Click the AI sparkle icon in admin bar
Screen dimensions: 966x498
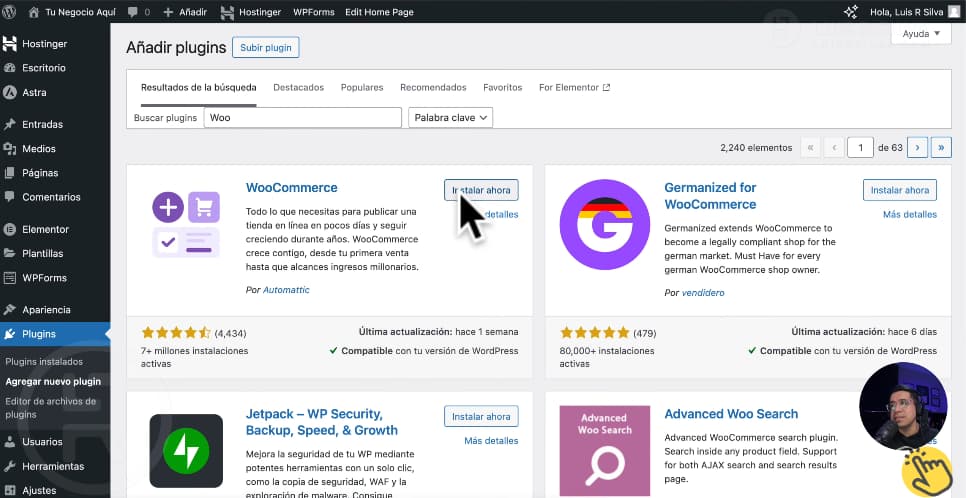(851, 12)
